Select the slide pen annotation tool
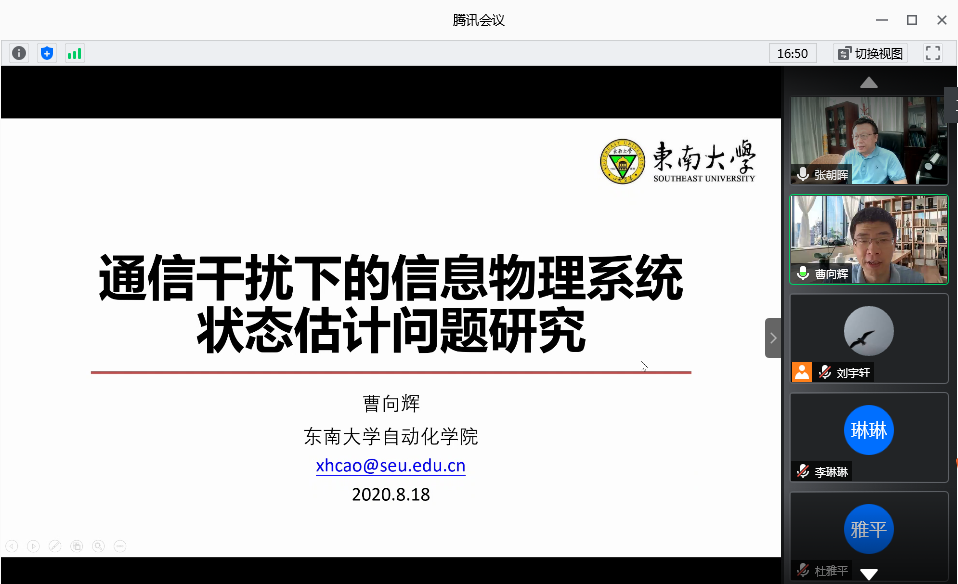The width and height of the screenshot is (958, 584). [55, 546]
